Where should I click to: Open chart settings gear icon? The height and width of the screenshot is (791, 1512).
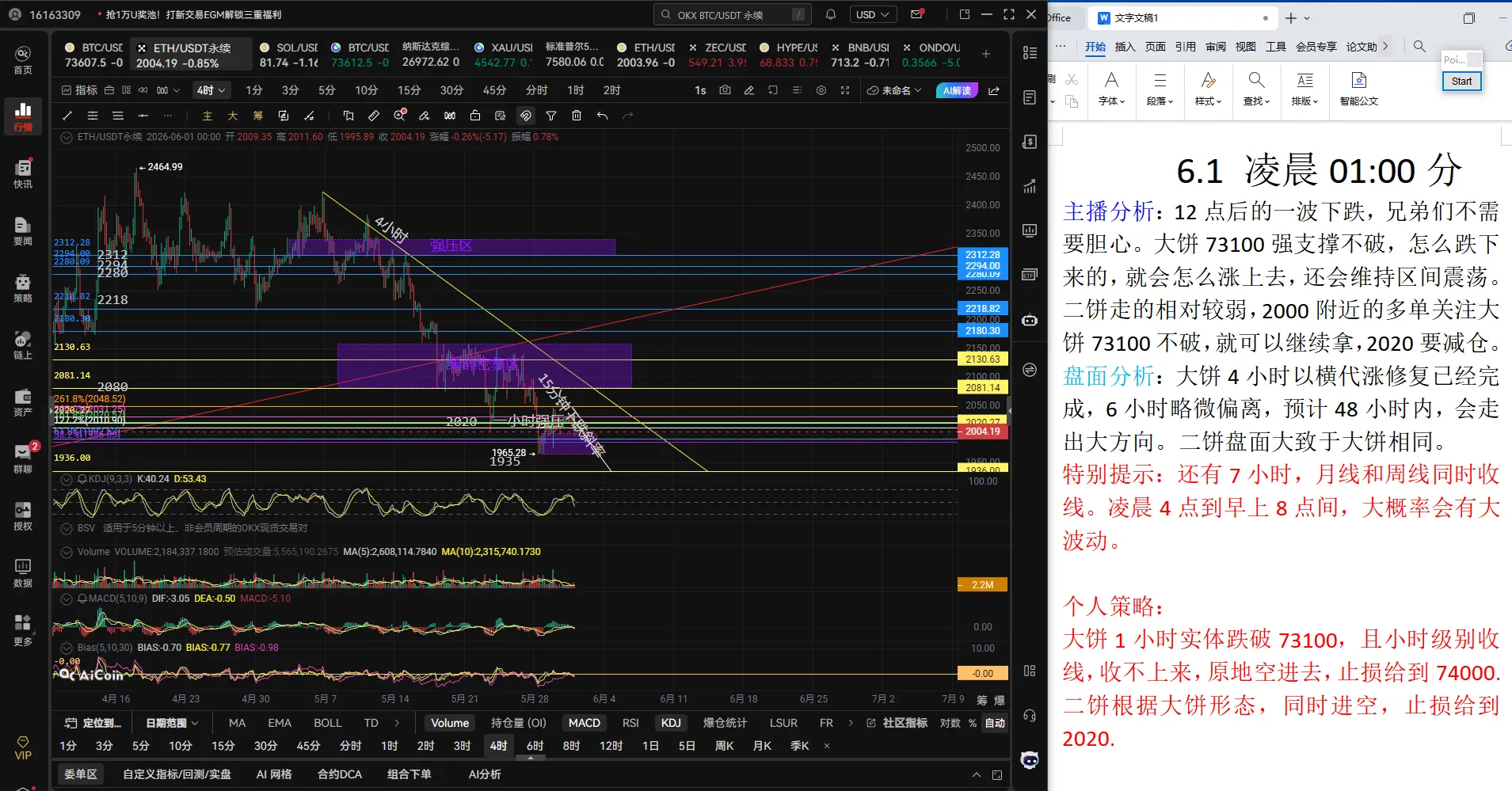(x=821, y=90)
